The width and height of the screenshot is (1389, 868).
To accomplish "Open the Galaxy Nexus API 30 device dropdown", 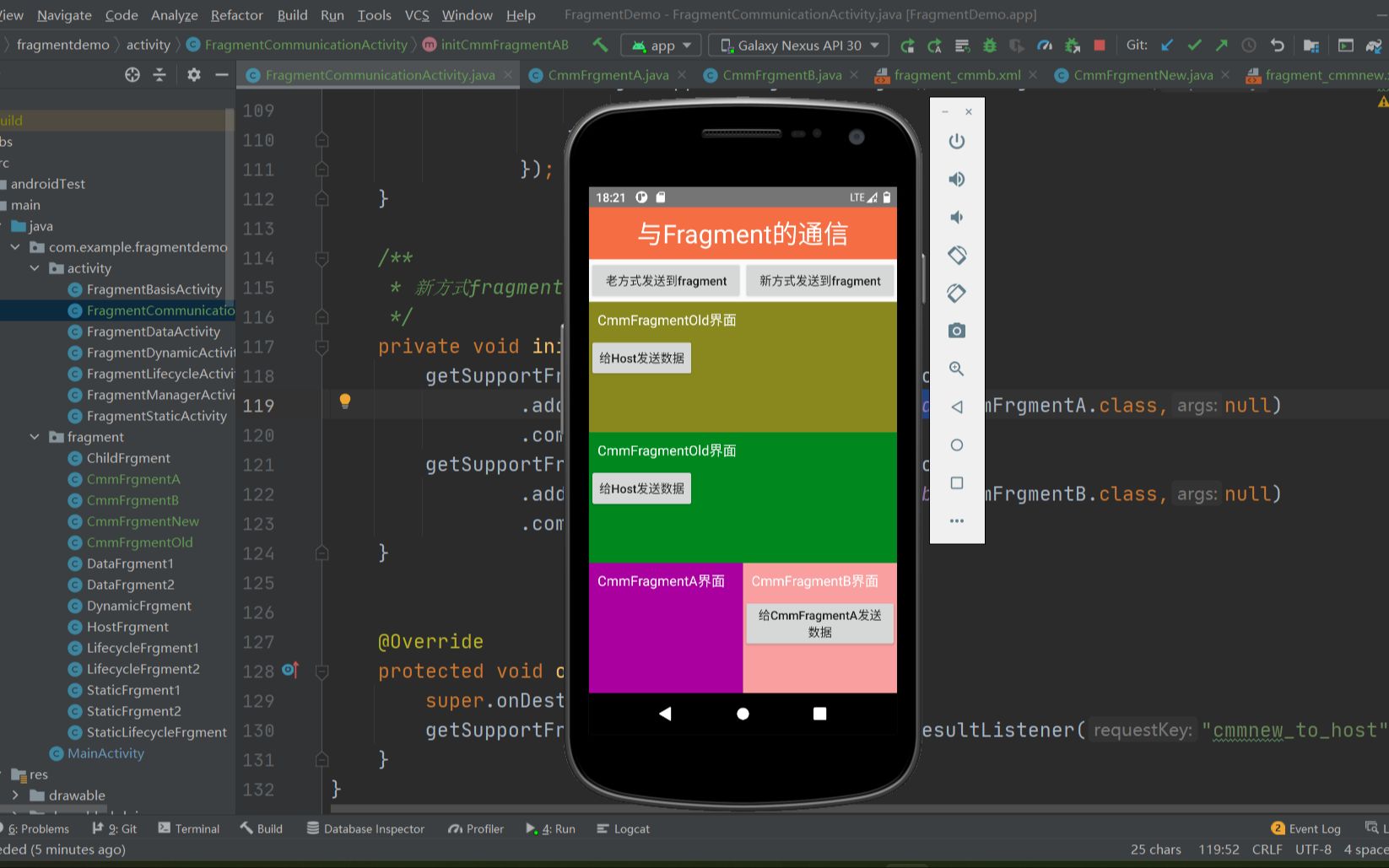I will click(798, 46).
